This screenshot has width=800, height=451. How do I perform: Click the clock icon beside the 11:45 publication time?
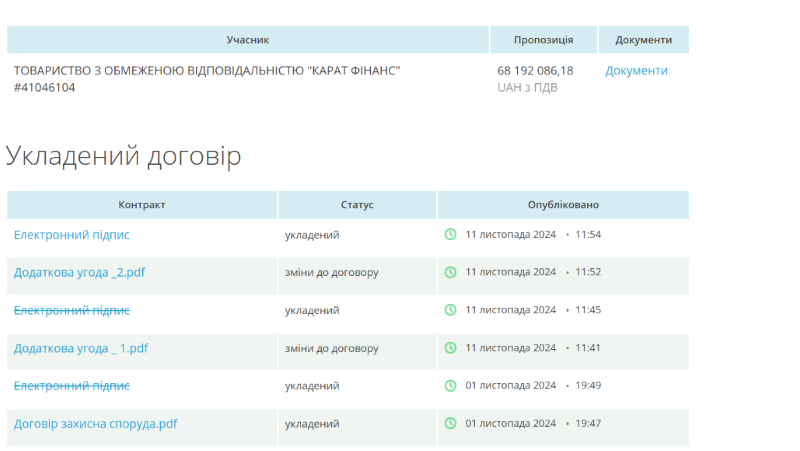(450, 310)
